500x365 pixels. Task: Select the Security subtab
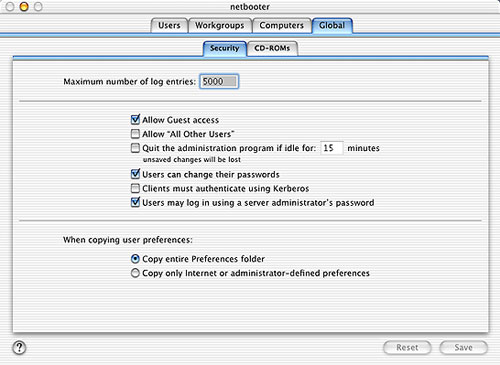tap(225, 49)
